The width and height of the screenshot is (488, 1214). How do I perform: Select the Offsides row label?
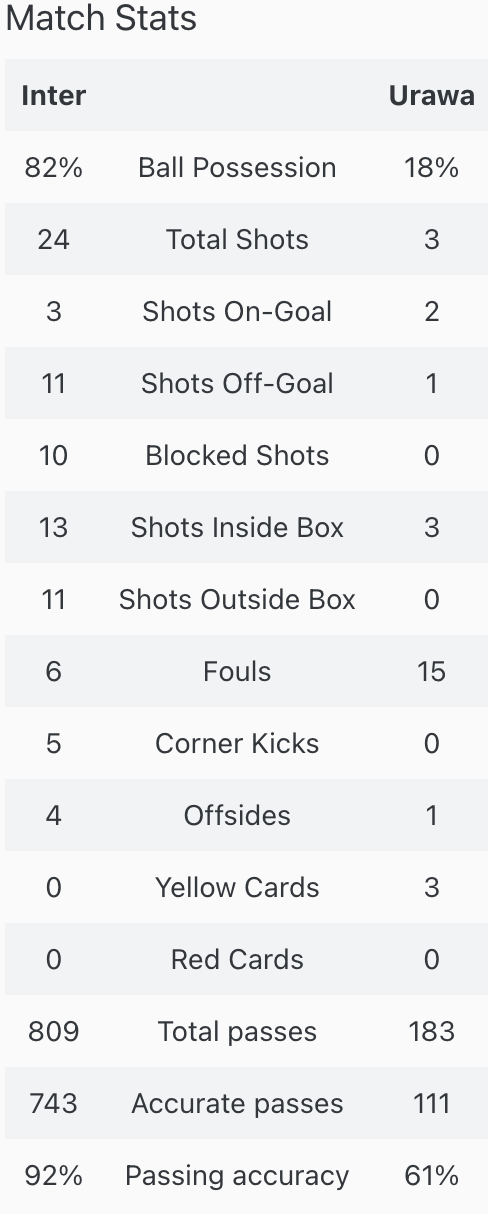pyautogui.click(x=237, y=816)
